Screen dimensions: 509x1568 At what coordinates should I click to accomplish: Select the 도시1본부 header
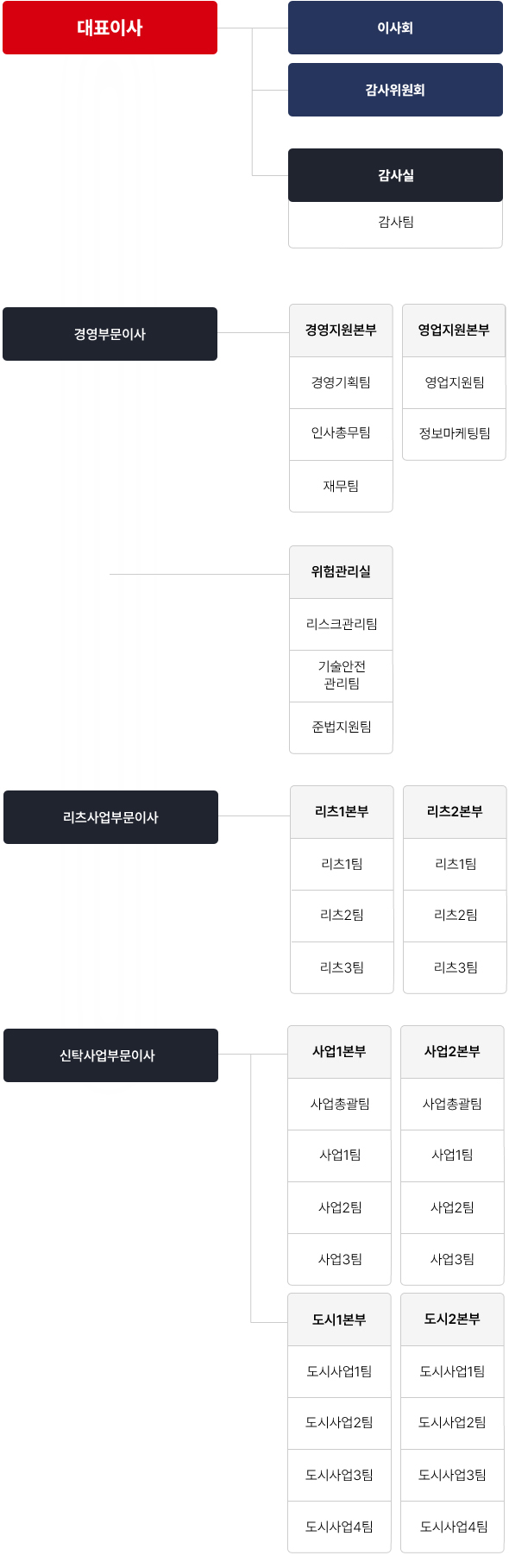coord(339,1319)
